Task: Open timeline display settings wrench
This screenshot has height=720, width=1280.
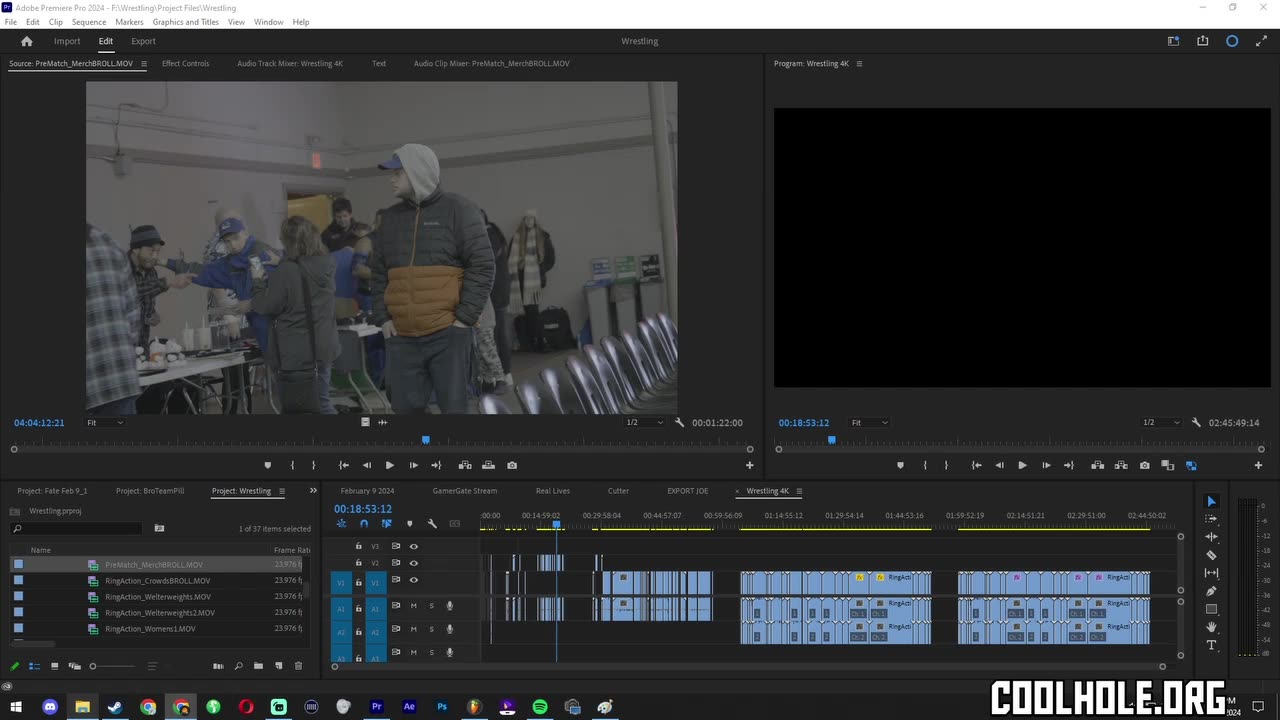Action: click(432, 524)
